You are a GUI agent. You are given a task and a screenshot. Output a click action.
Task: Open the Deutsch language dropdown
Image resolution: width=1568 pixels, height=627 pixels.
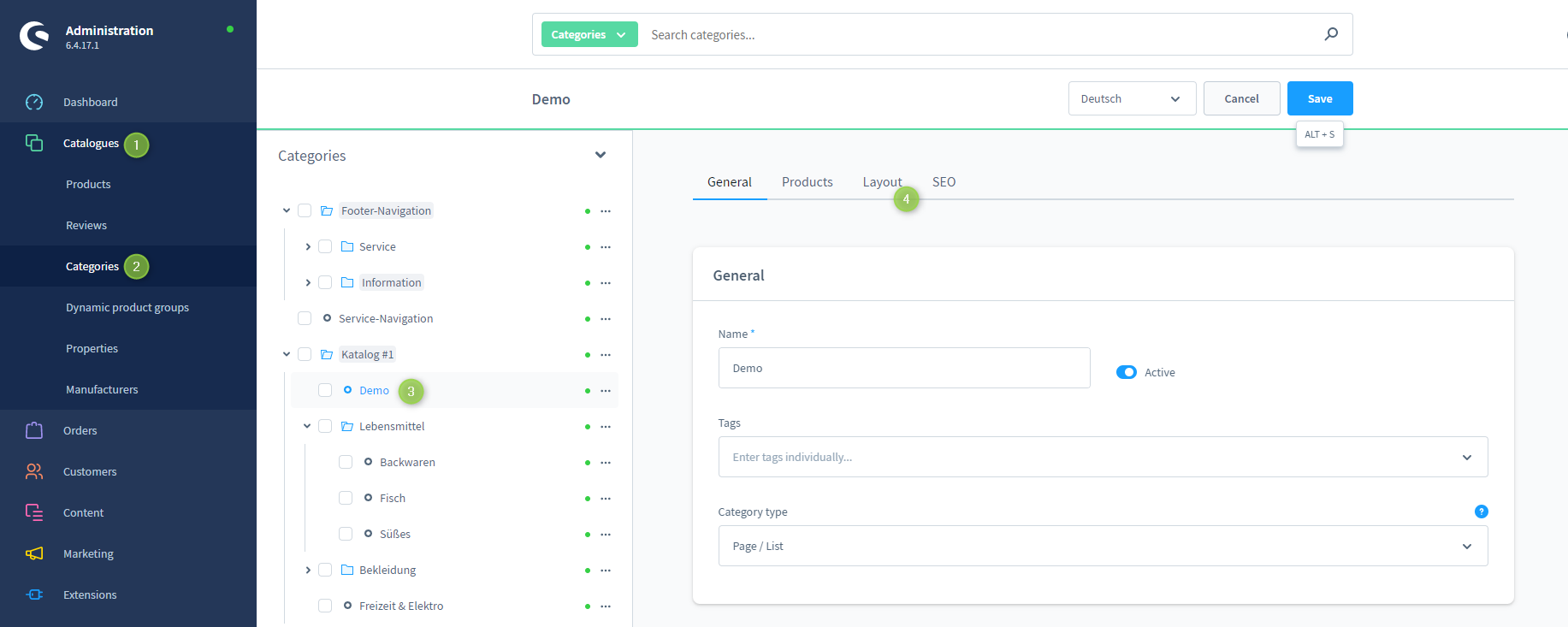tap(1132, 98)
